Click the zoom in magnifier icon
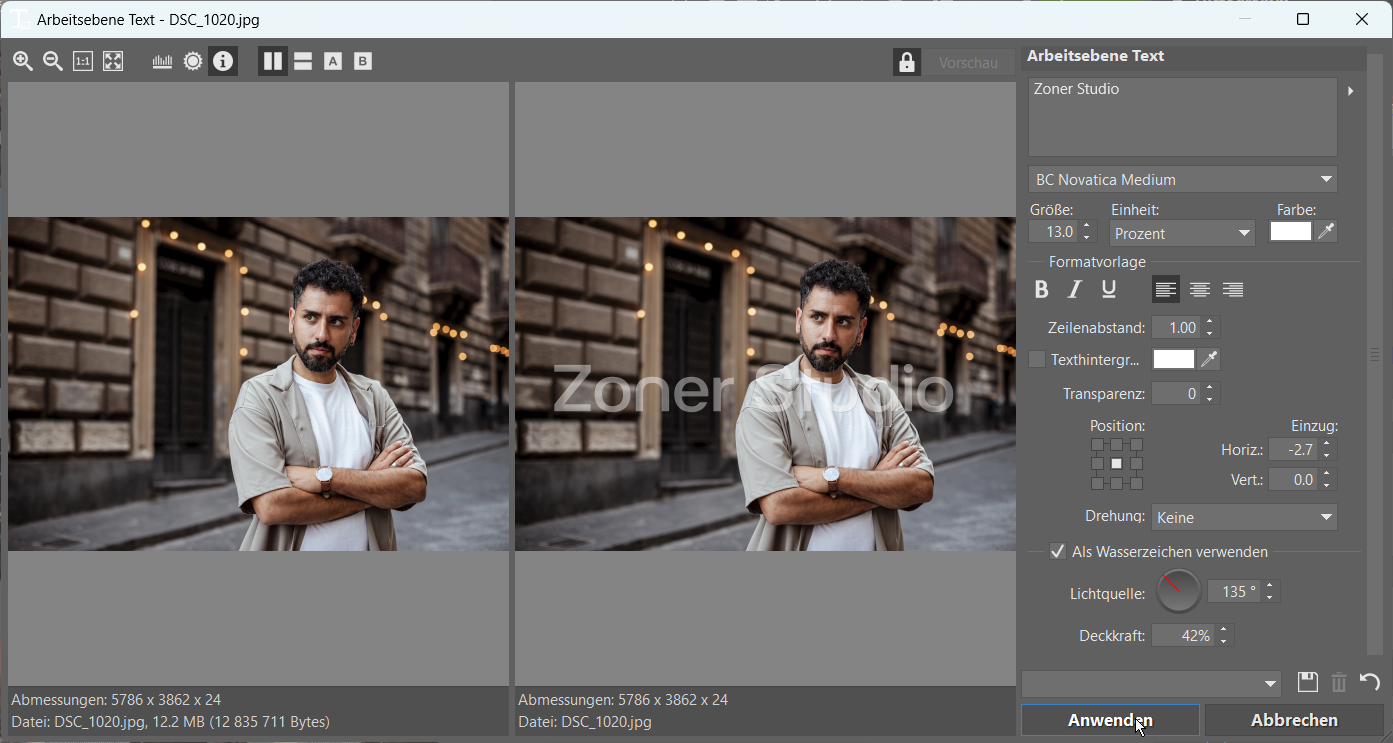Viewport: 1393px width, 743px height. click(x=23, y=61)
